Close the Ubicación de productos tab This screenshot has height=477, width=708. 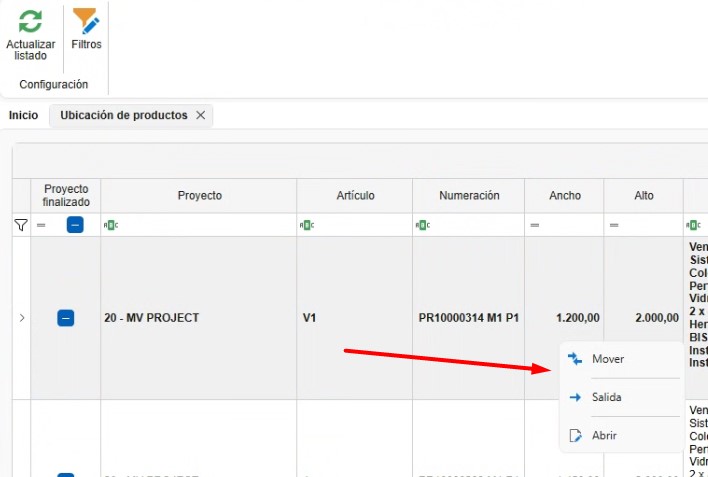(201, 116)
